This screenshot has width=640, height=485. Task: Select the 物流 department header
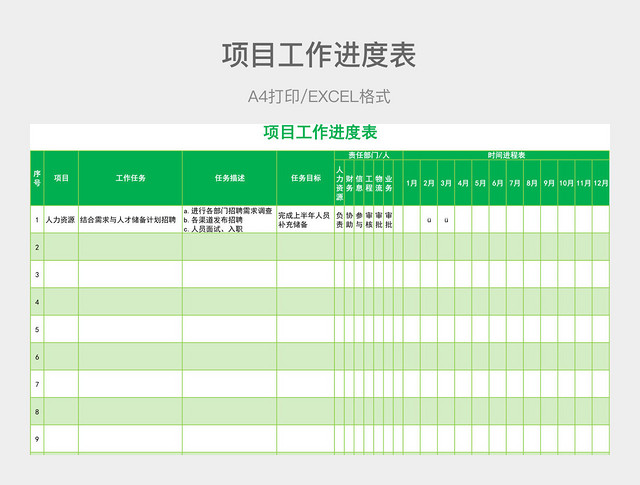click(379, 183)
